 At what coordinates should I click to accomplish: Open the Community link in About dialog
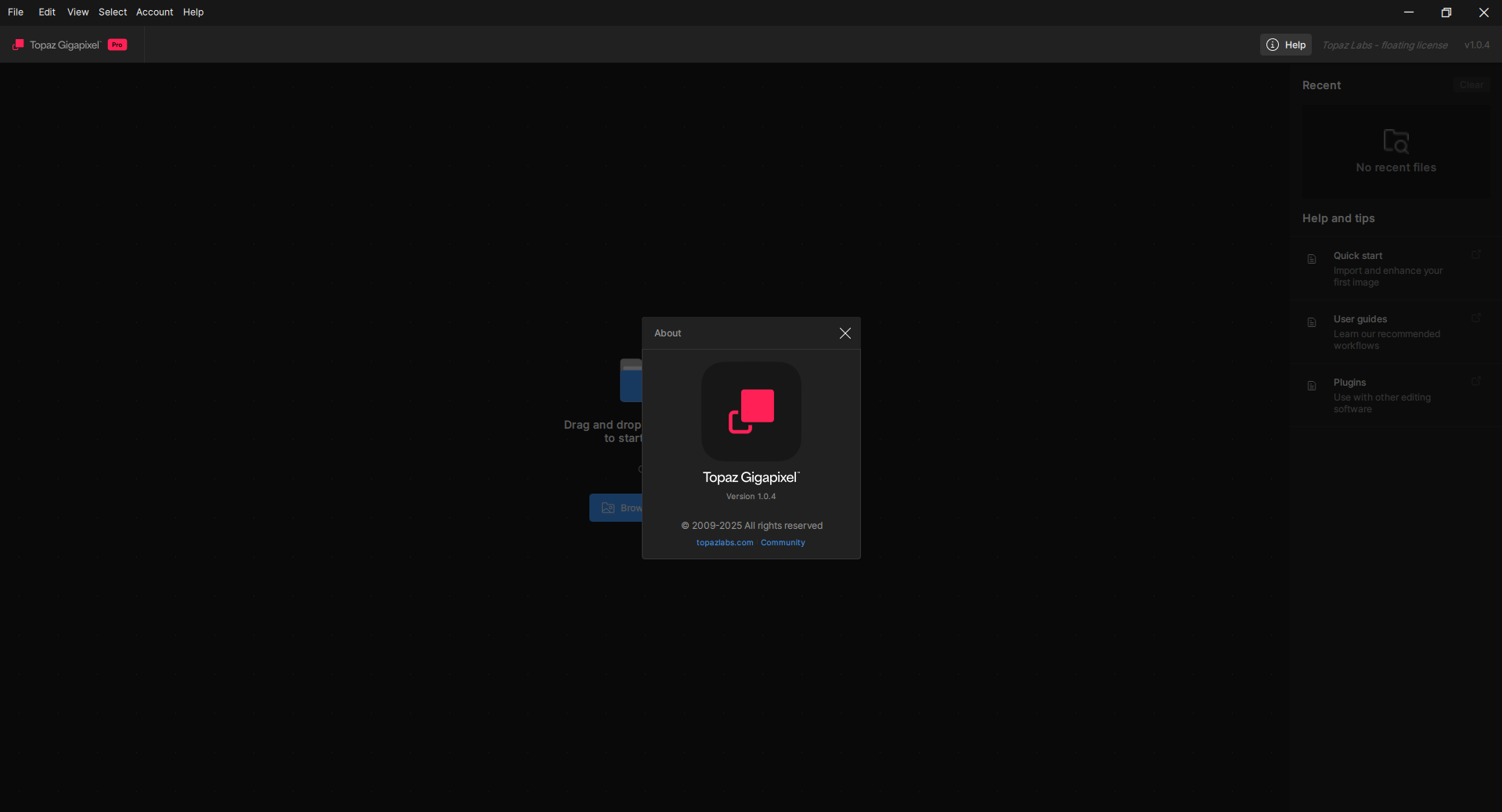click(x=782, y=543)
